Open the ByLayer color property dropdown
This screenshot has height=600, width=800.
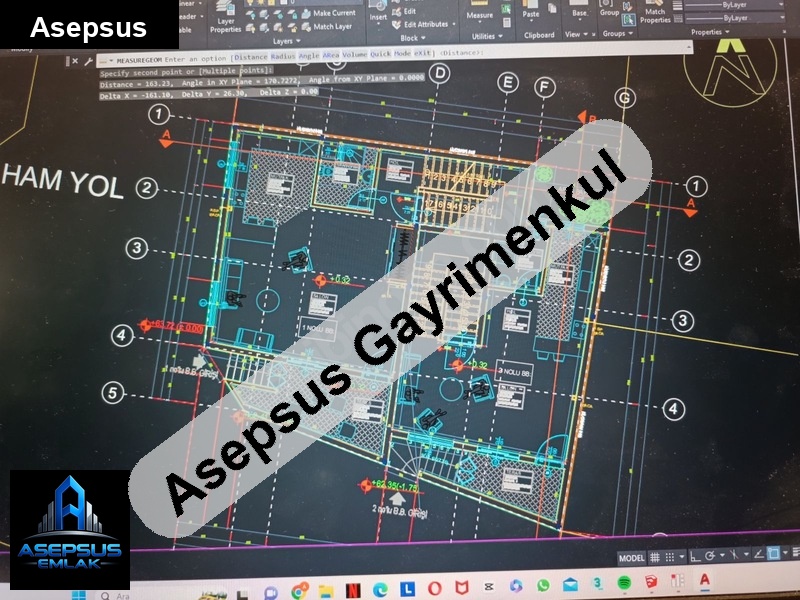[x=733, y=5]
